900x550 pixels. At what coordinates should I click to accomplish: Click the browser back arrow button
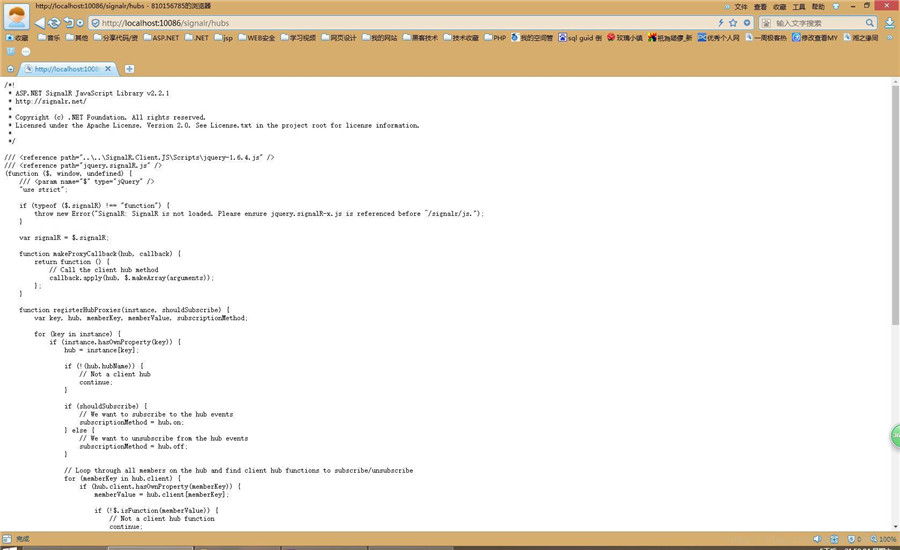pyautogui.click(x=39, y=22)
